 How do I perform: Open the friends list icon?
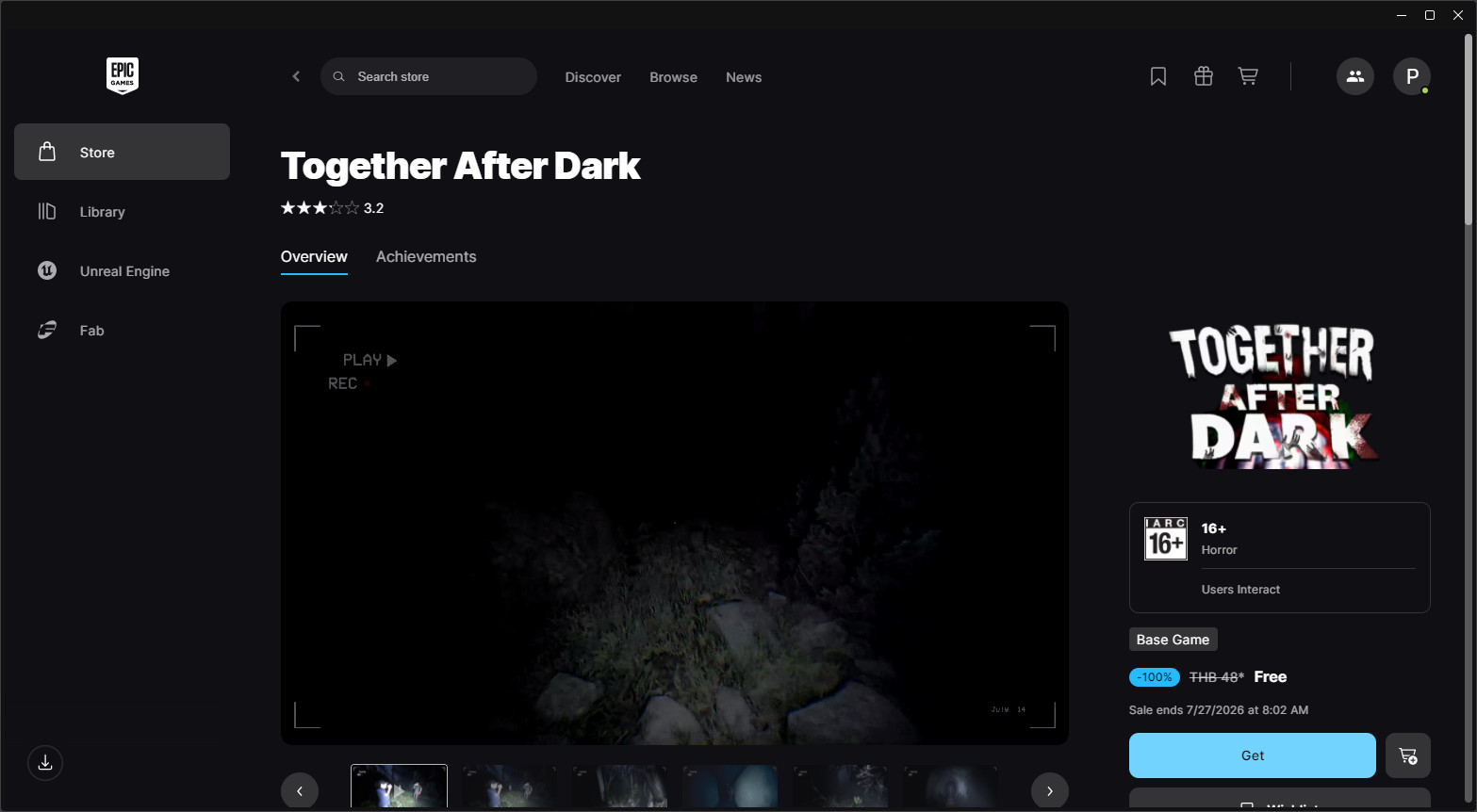coord(1355,76)
